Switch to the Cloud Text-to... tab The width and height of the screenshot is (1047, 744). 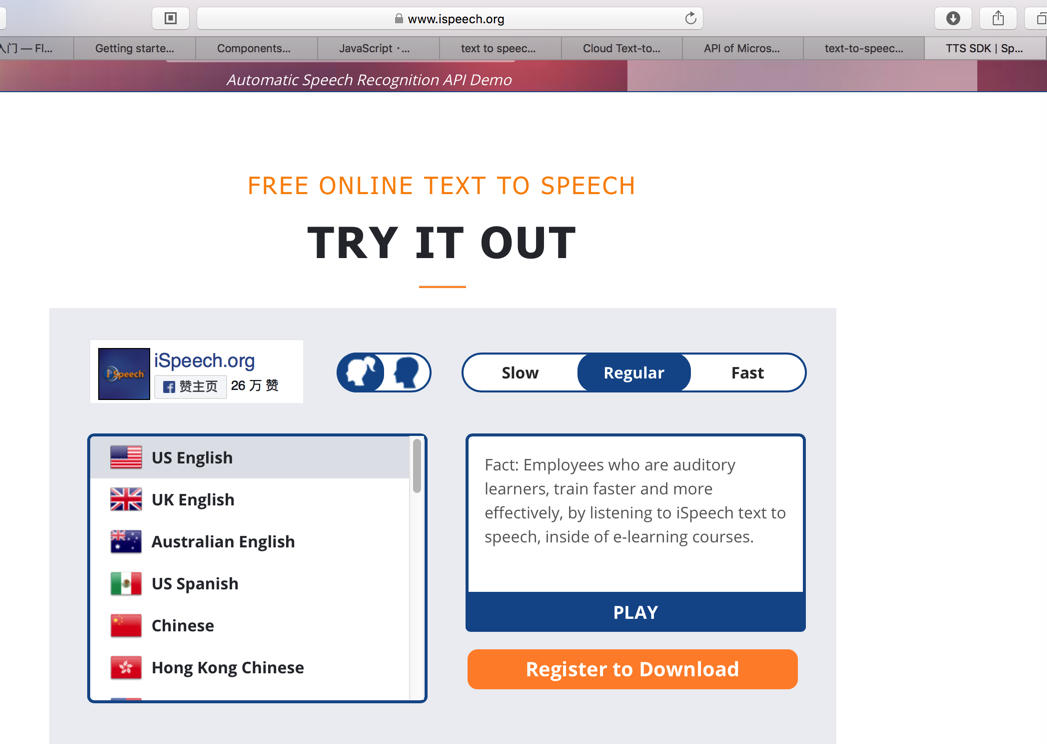point(621,48)
